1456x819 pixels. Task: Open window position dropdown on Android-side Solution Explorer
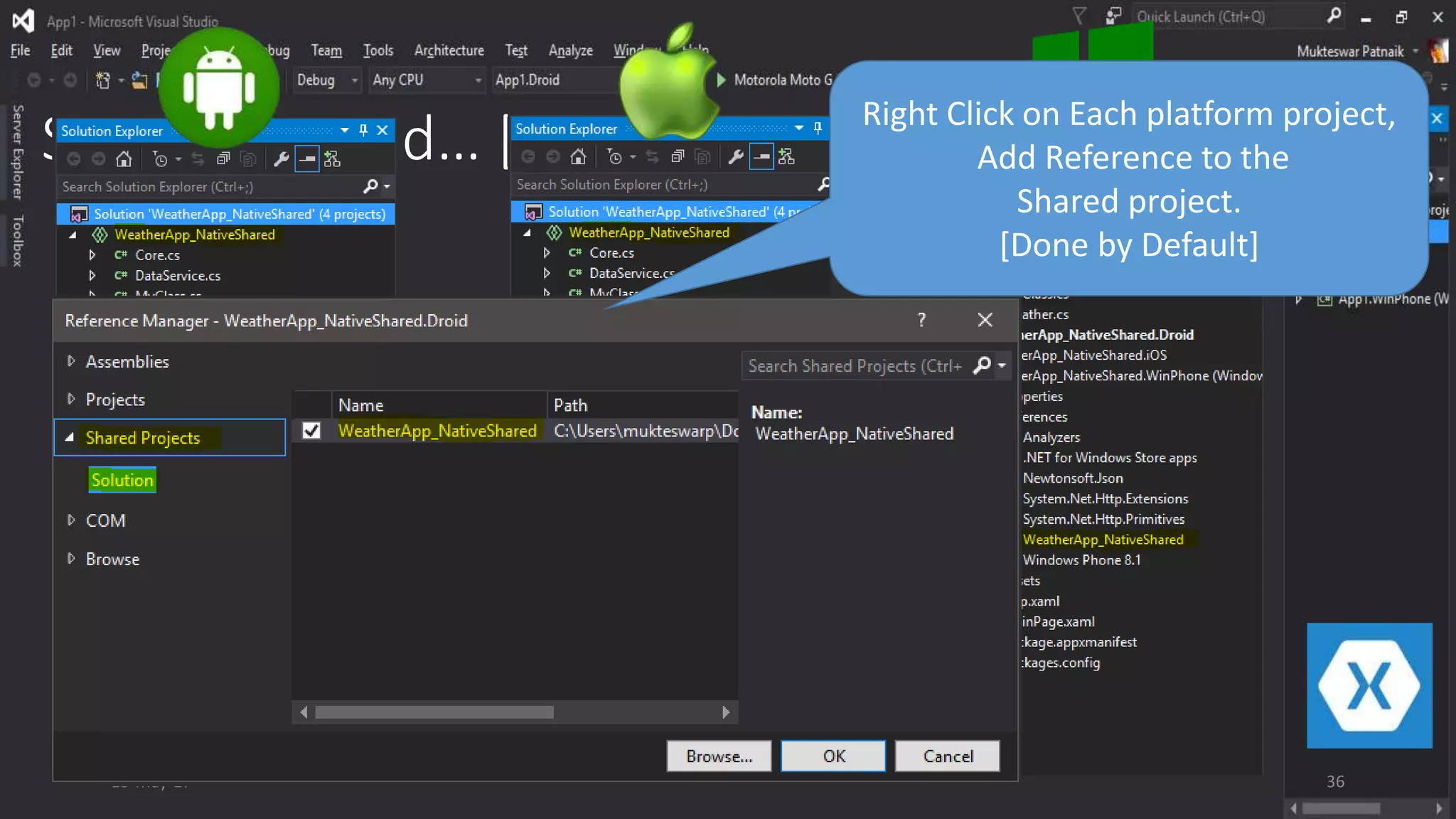click(x=345, y=130)
